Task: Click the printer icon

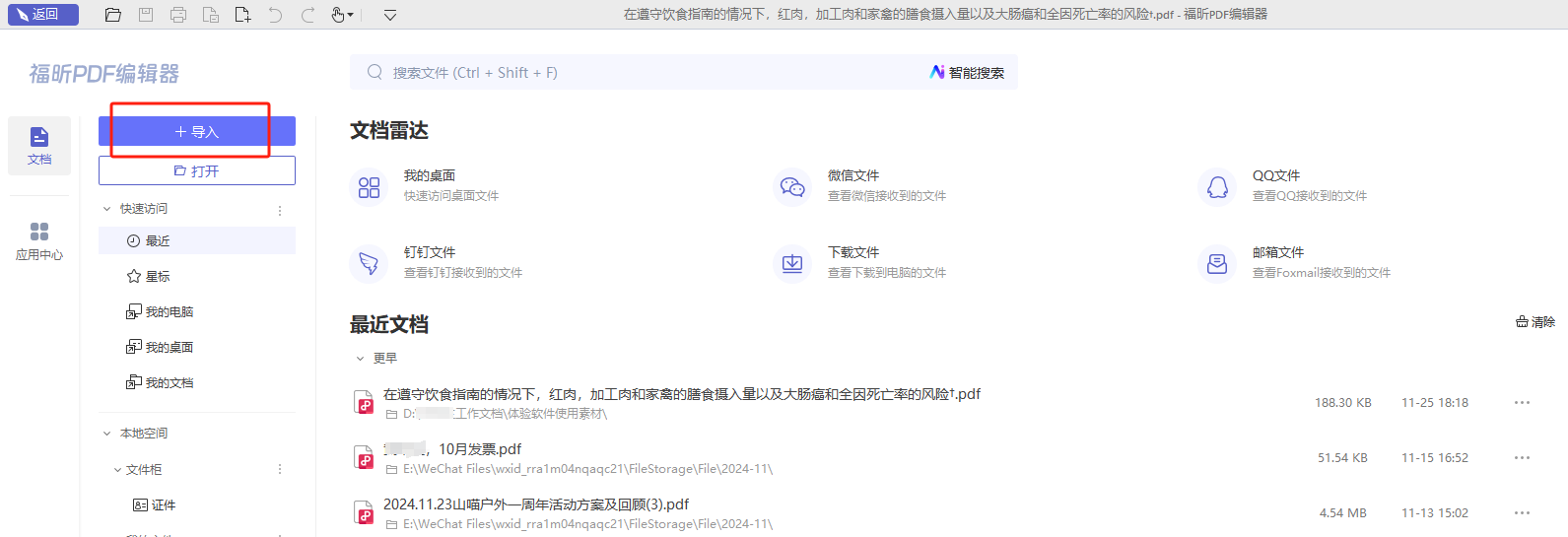Action: coord(178,15)
